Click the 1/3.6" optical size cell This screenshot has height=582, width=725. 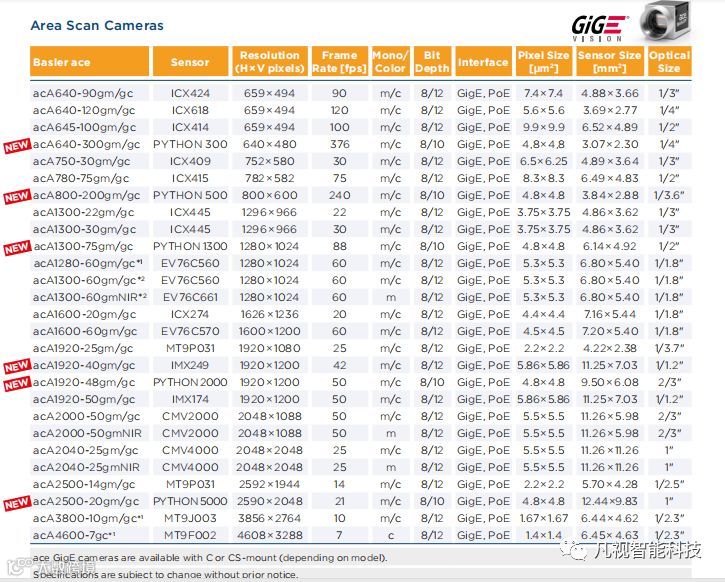coord(669,196)
